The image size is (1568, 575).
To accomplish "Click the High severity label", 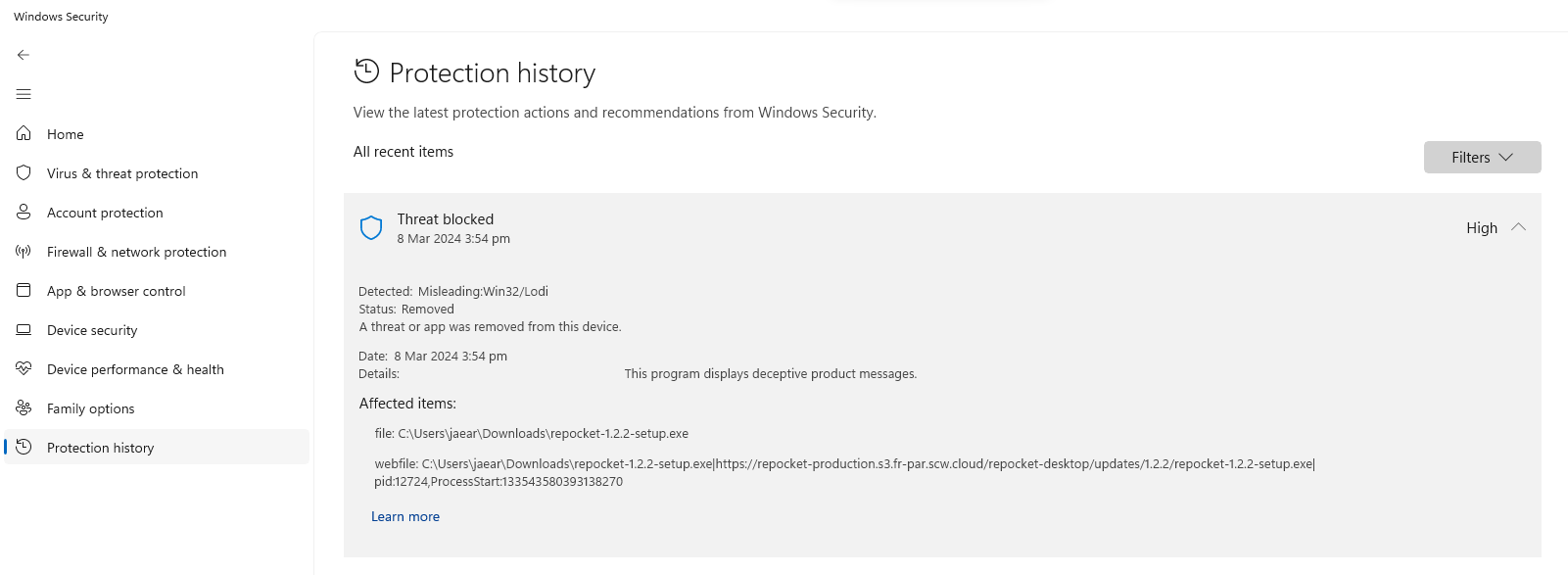I will [x=1482, y=228].
